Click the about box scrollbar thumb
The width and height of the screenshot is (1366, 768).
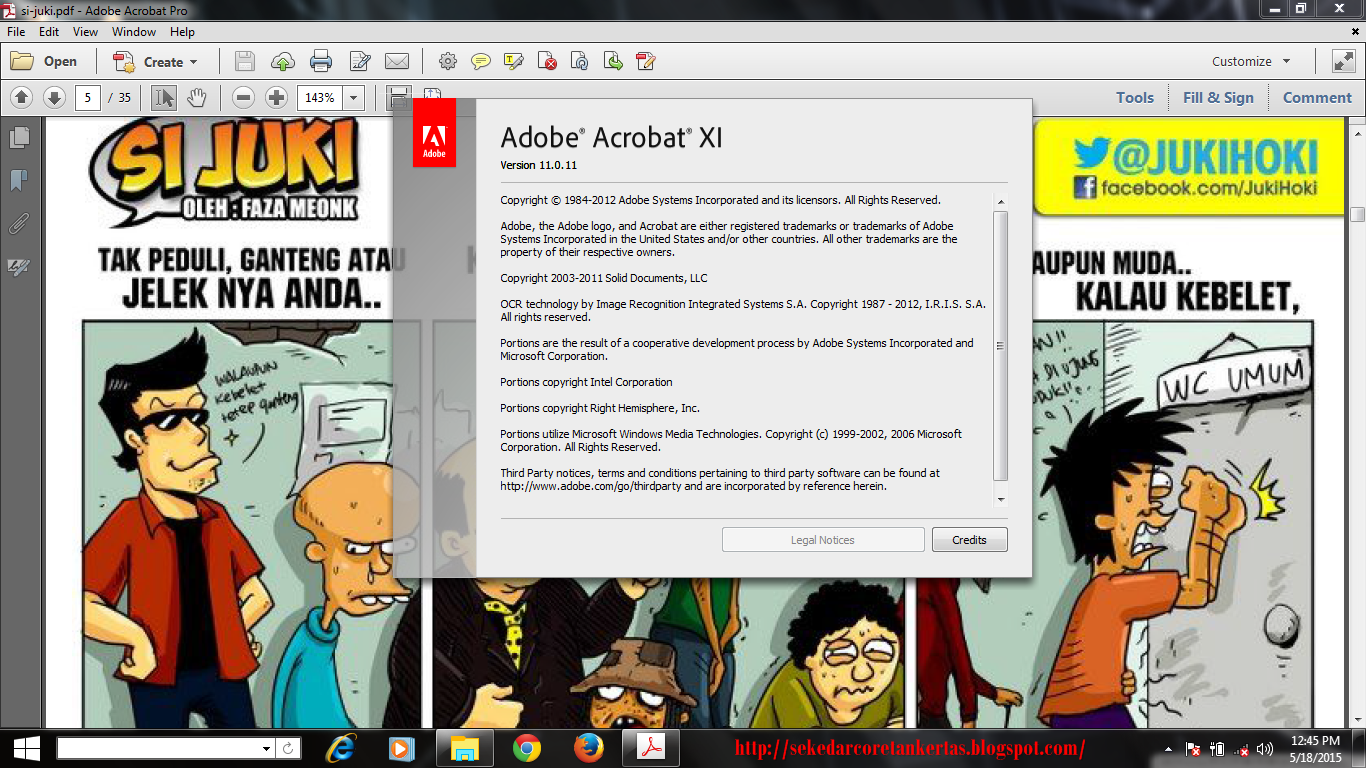pyautogui.click(x=1000, y=346)
